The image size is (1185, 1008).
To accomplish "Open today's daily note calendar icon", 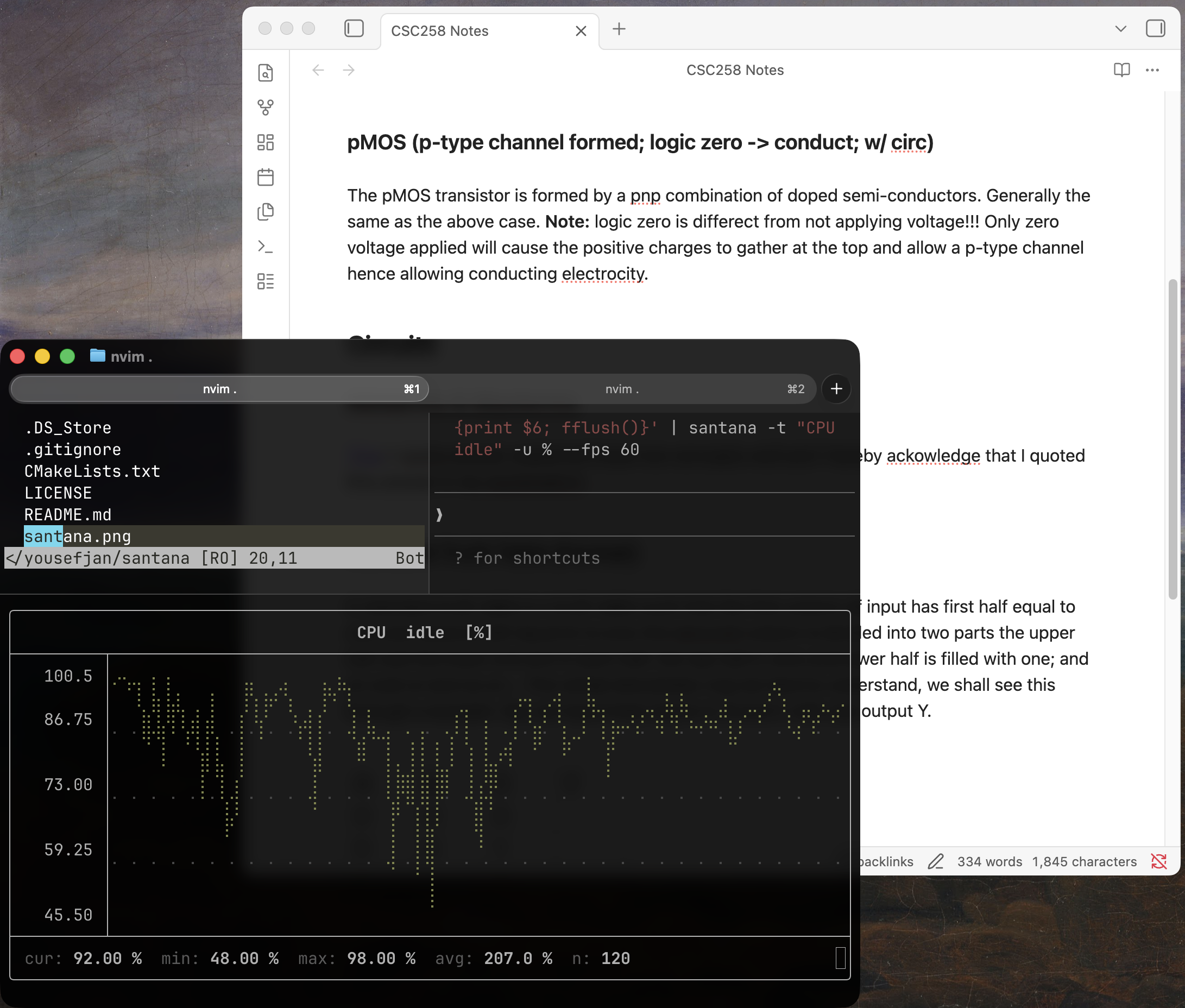I will tap(265, 177).
